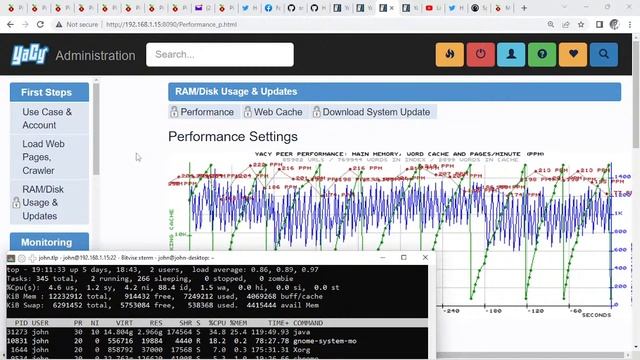Click the Not secure warning icon
Image resolution: width=640 pixels, height=360 pixels.
tap(59, 24)
